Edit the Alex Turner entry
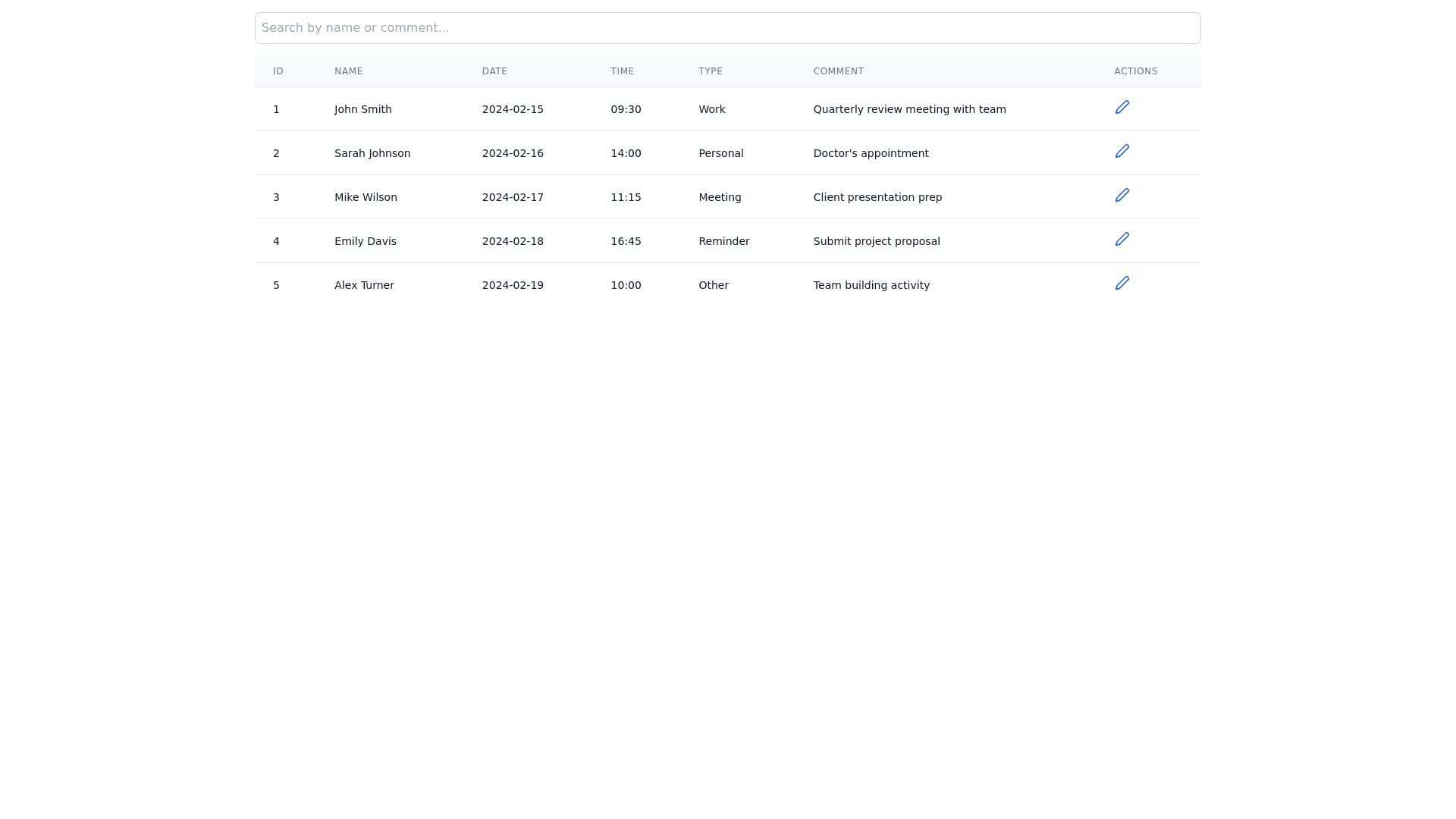 [1122, 284]
